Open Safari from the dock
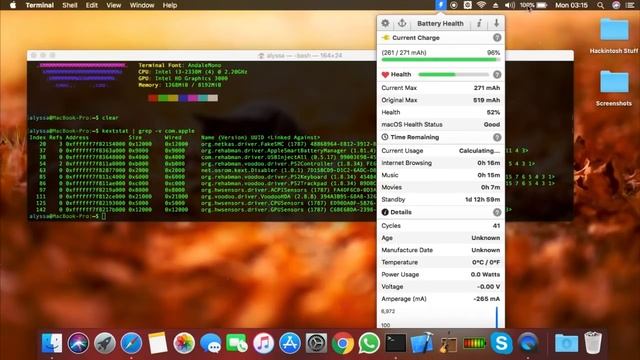This screenshot has height=360, width=640. (x=131, y=343)
